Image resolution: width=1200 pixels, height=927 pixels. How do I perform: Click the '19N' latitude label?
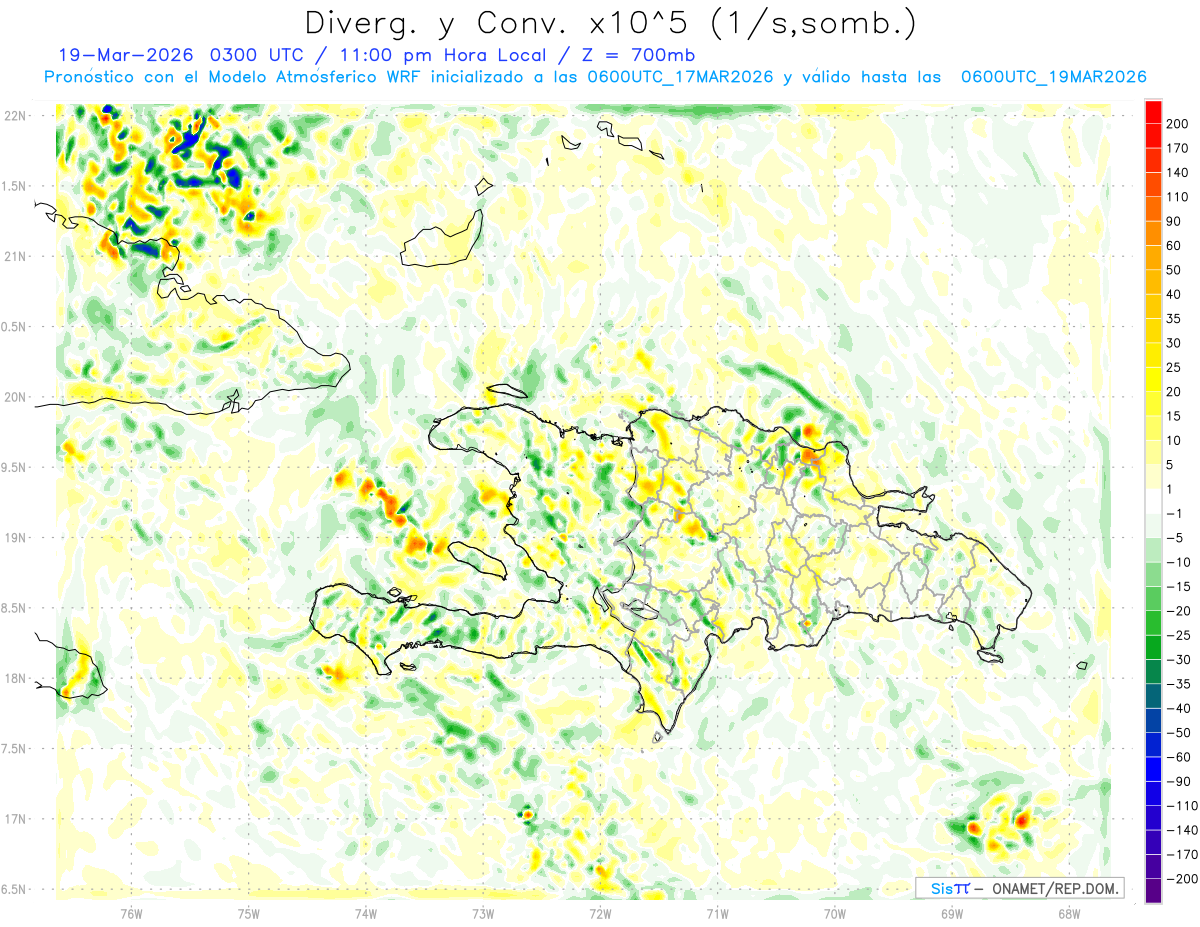pyautogui.click(x=15, y=538)
